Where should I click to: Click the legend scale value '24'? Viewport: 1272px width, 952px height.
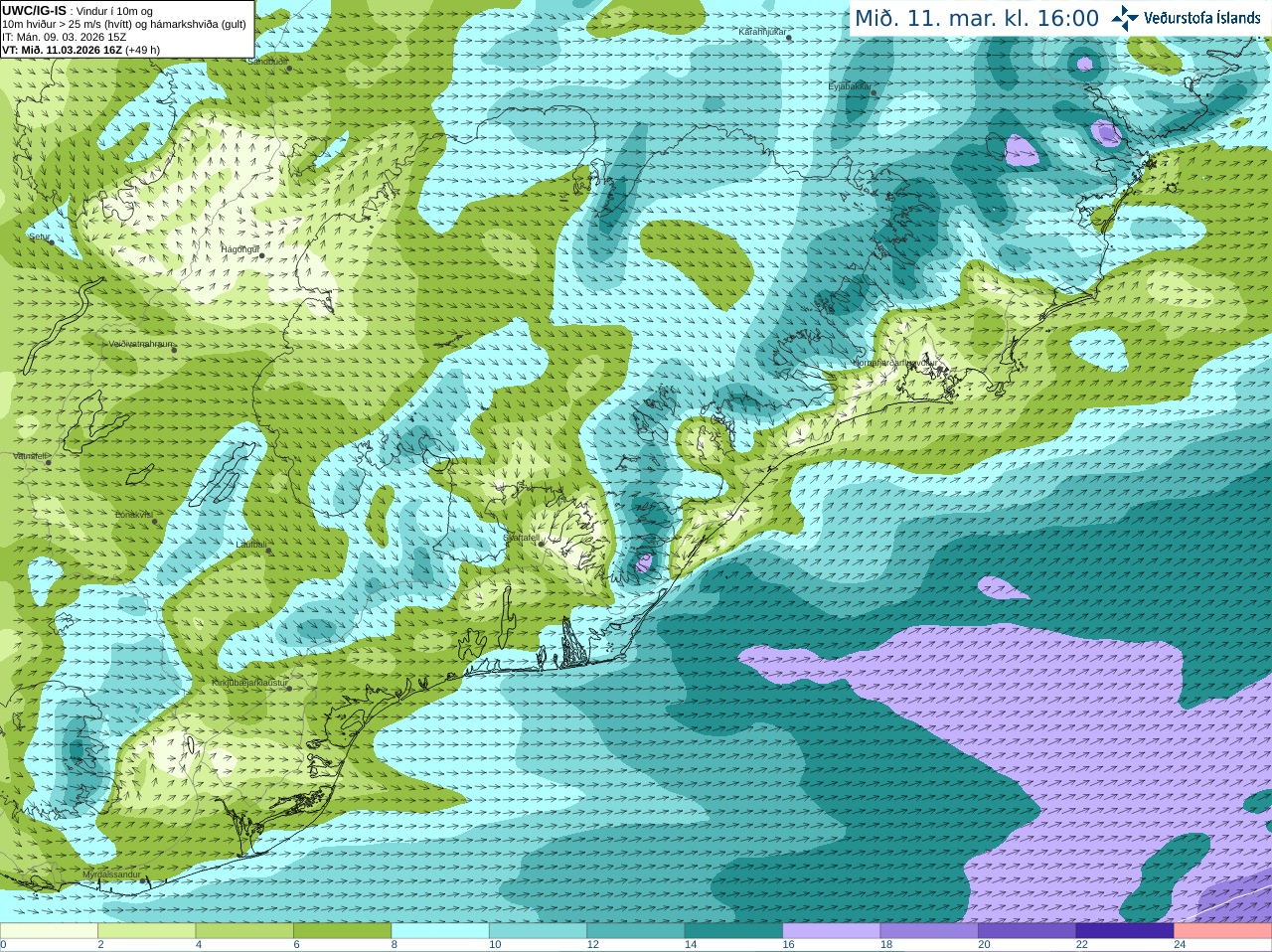pos(1180,945)
